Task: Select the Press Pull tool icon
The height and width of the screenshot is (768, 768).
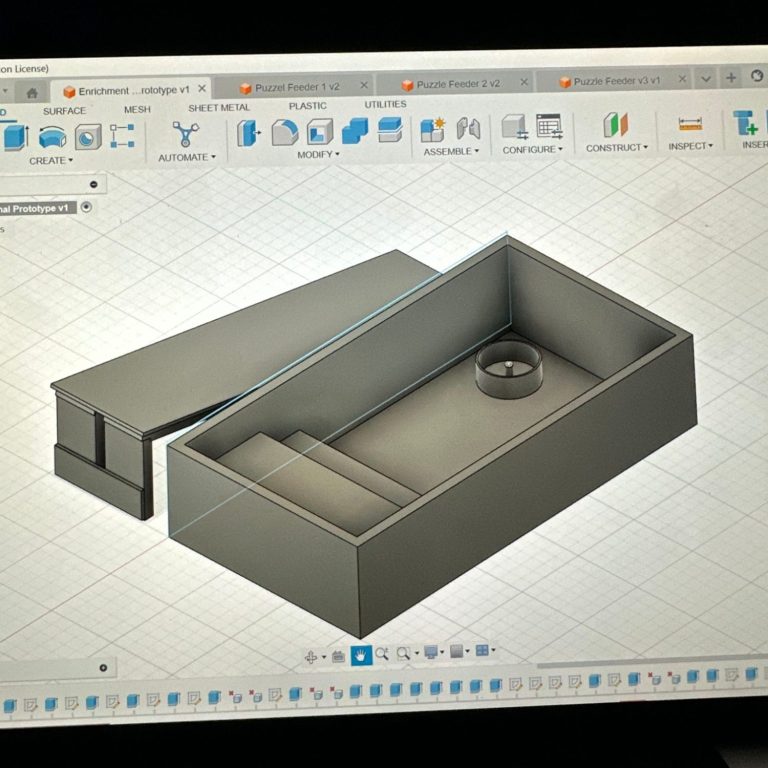Action: click(x=248, y=132)
